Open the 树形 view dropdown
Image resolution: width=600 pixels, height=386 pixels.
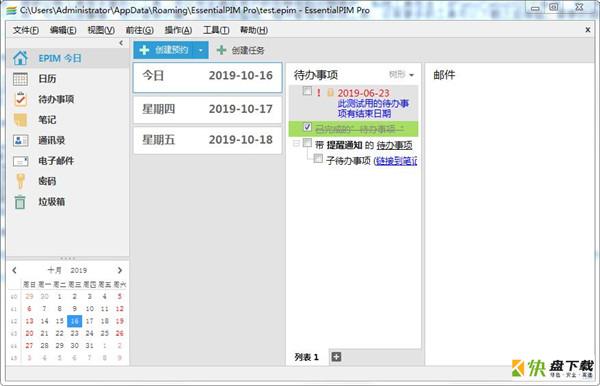coord(401,75)
